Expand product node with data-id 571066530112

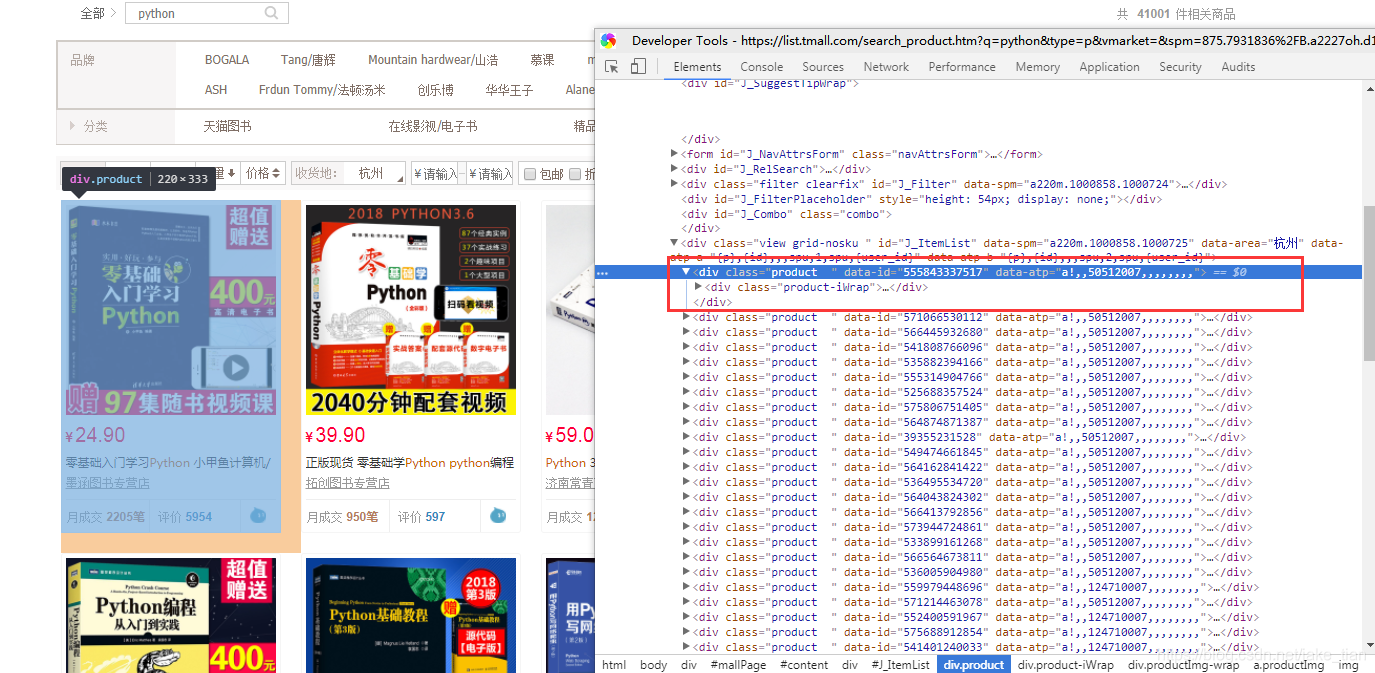[x=686, y=317]
